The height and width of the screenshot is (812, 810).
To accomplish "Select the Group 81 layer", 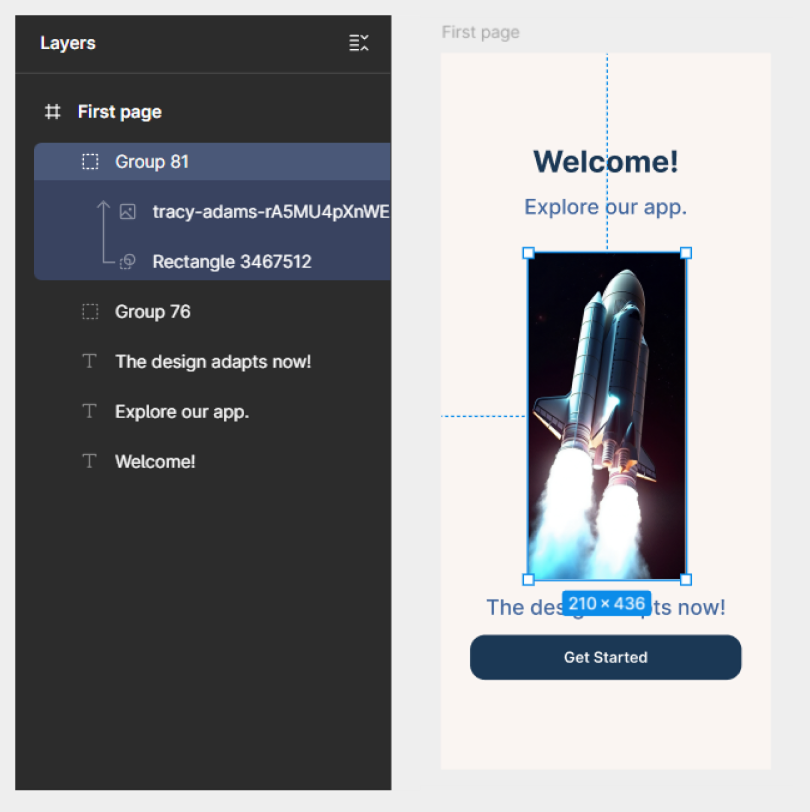I will pos(152,162).
